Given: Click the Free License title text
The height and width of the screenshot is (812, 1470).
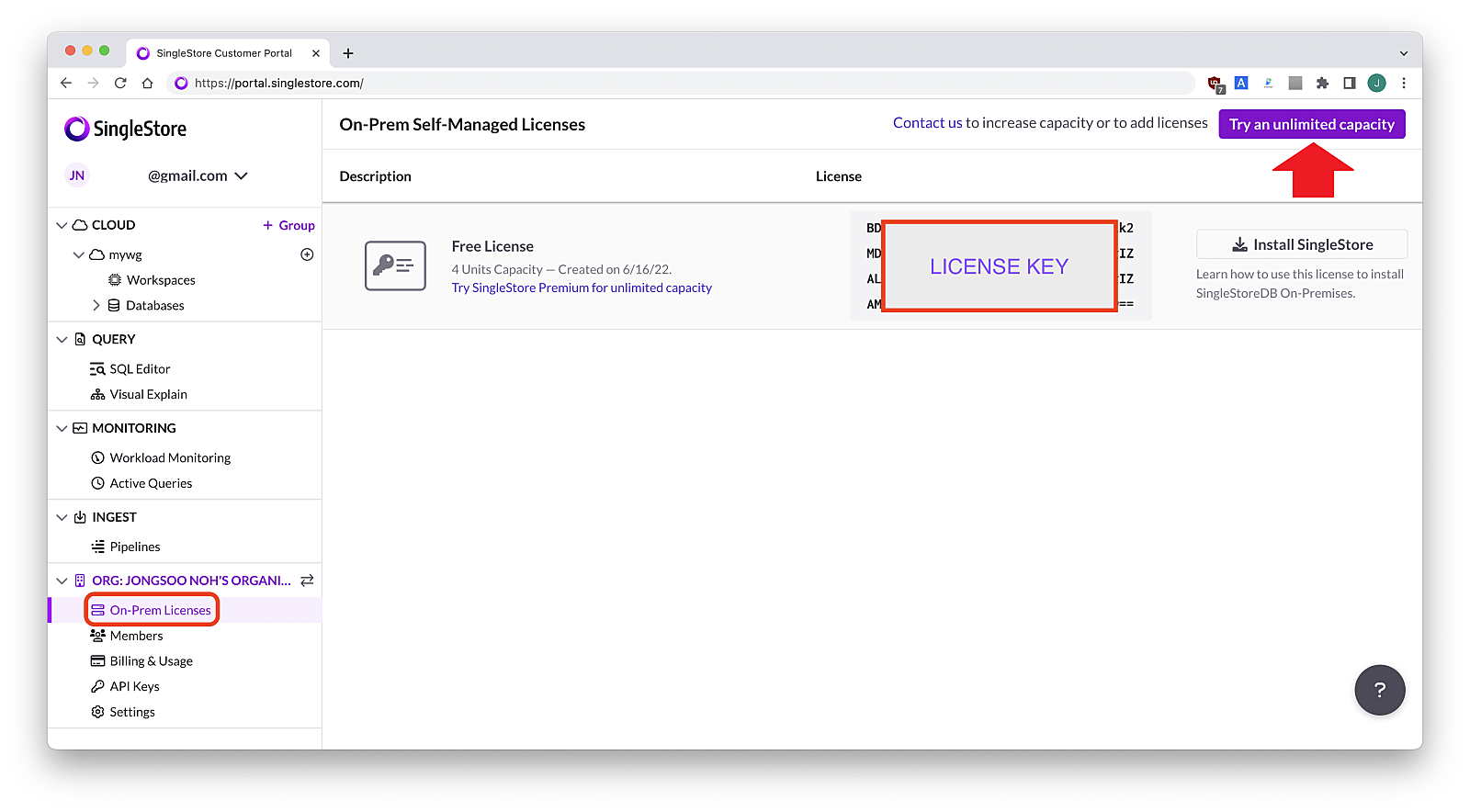Looking at the screenshot, I should [492, 246].
